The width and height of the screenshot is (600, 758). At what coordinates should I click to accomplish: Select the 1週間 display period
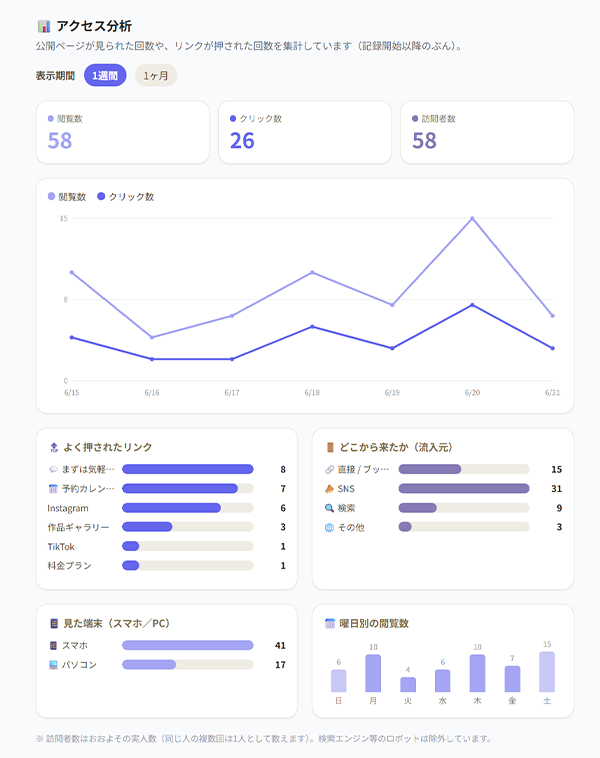coord(105,76)
